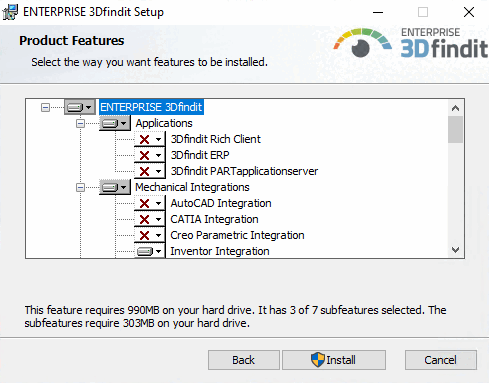Image resolution: width=489 pixels, height=383 pixels.
Task: Open install-state dropdown for Mechanical Integrations
Action: pyautogui.click(x=115, y=187)
